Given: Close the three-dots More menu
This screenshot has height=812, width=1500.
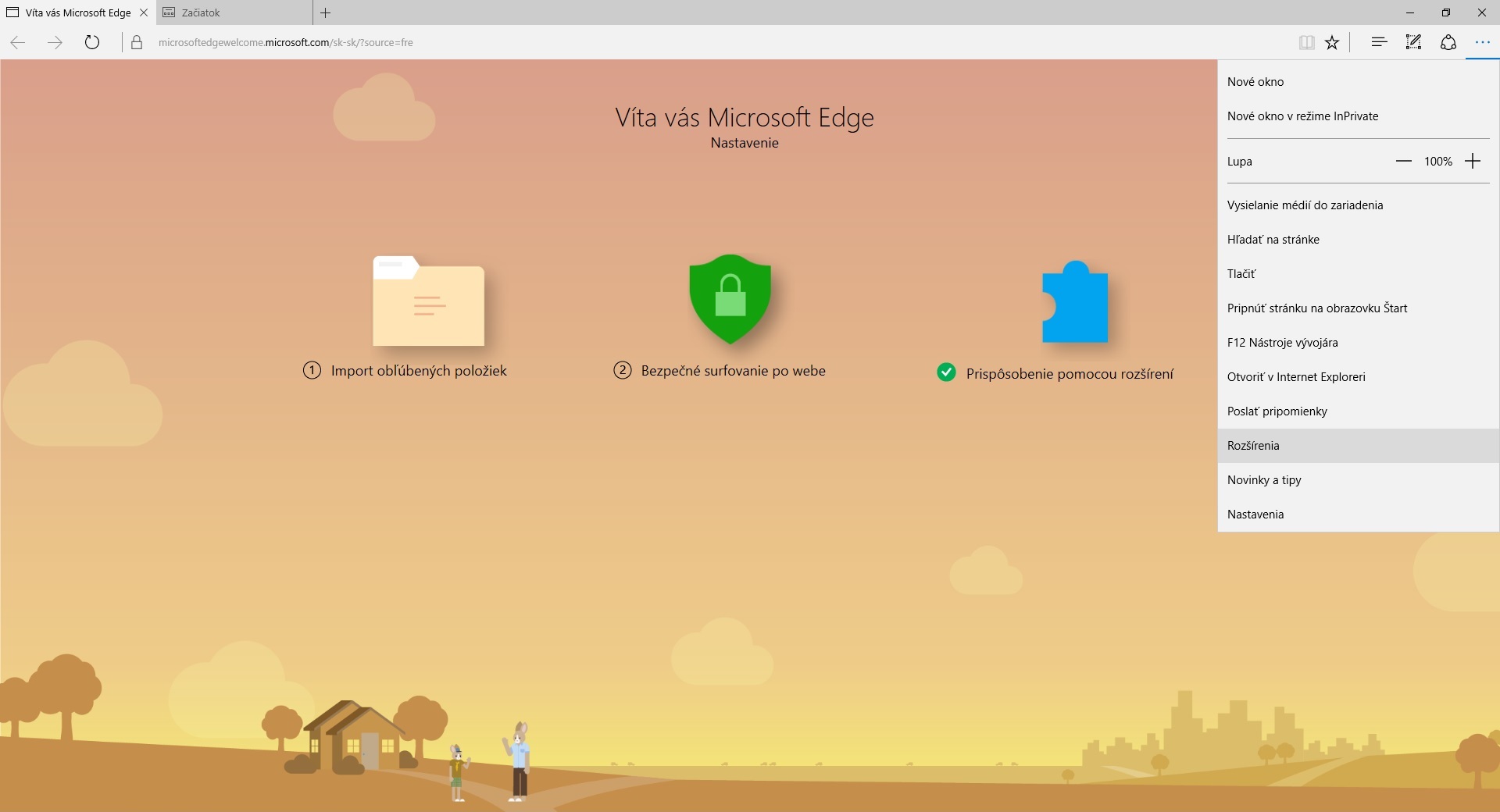Looking at the screenshot, I should tap(1482, 42).
